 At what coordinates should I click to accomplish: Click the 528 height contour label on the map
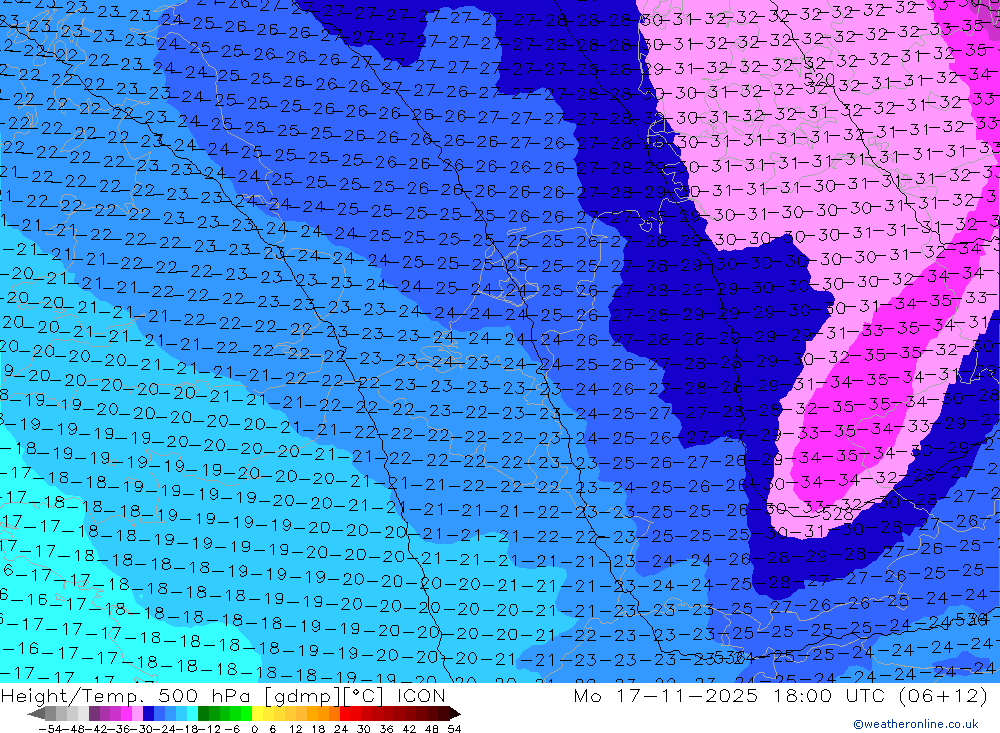(837, 514)
